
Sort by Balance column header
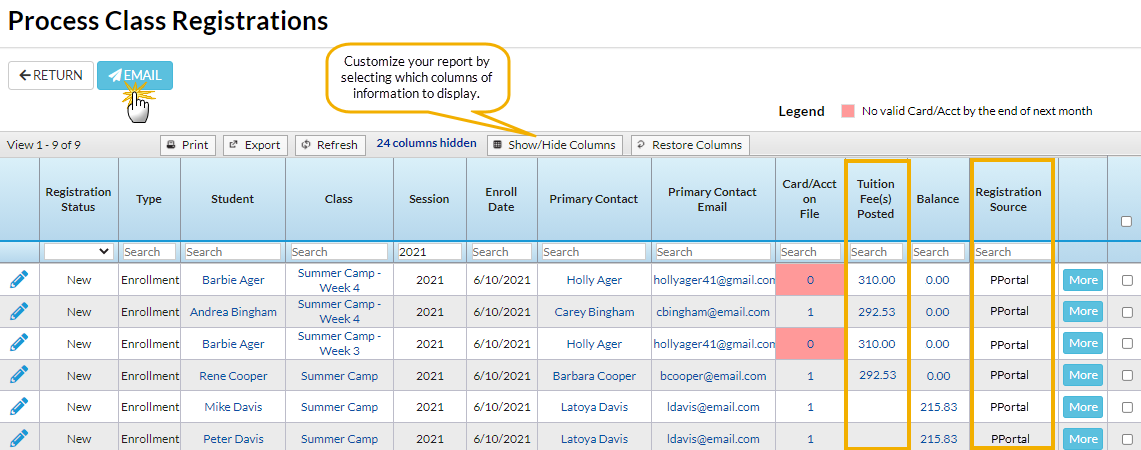[938, 199]
